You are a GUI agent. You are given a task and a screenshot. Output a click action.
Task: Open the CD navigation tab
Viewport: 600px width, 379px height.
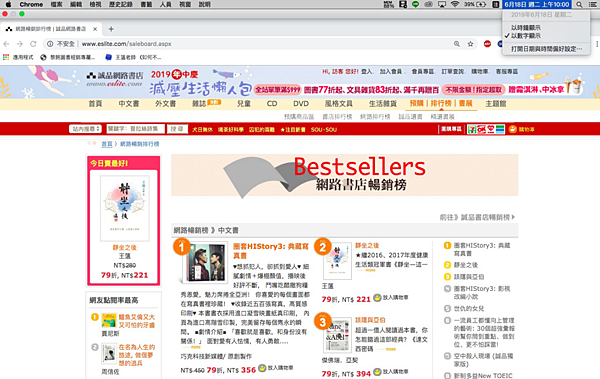272,103
